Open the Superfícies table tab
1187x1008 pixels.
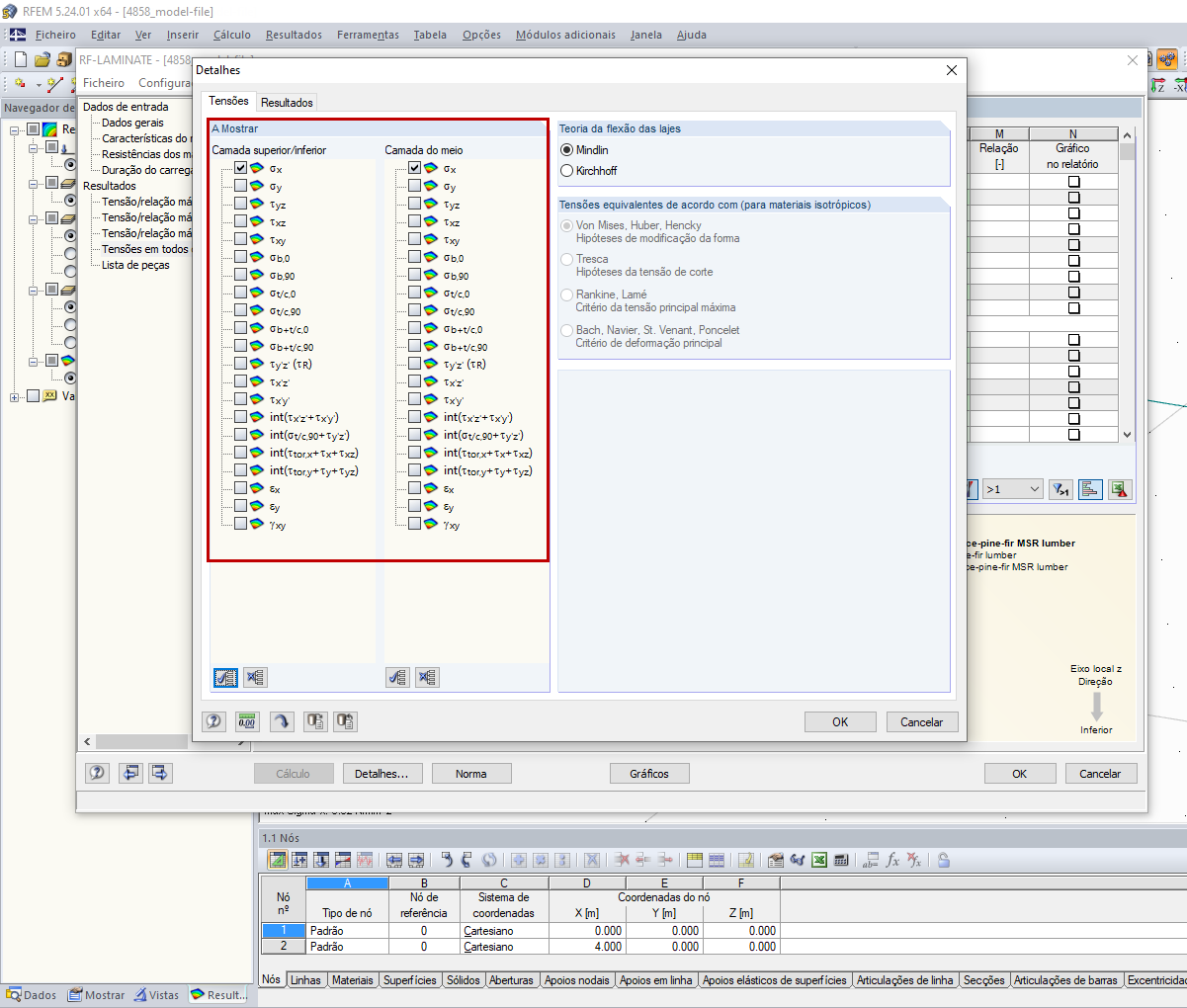point(409,980)
